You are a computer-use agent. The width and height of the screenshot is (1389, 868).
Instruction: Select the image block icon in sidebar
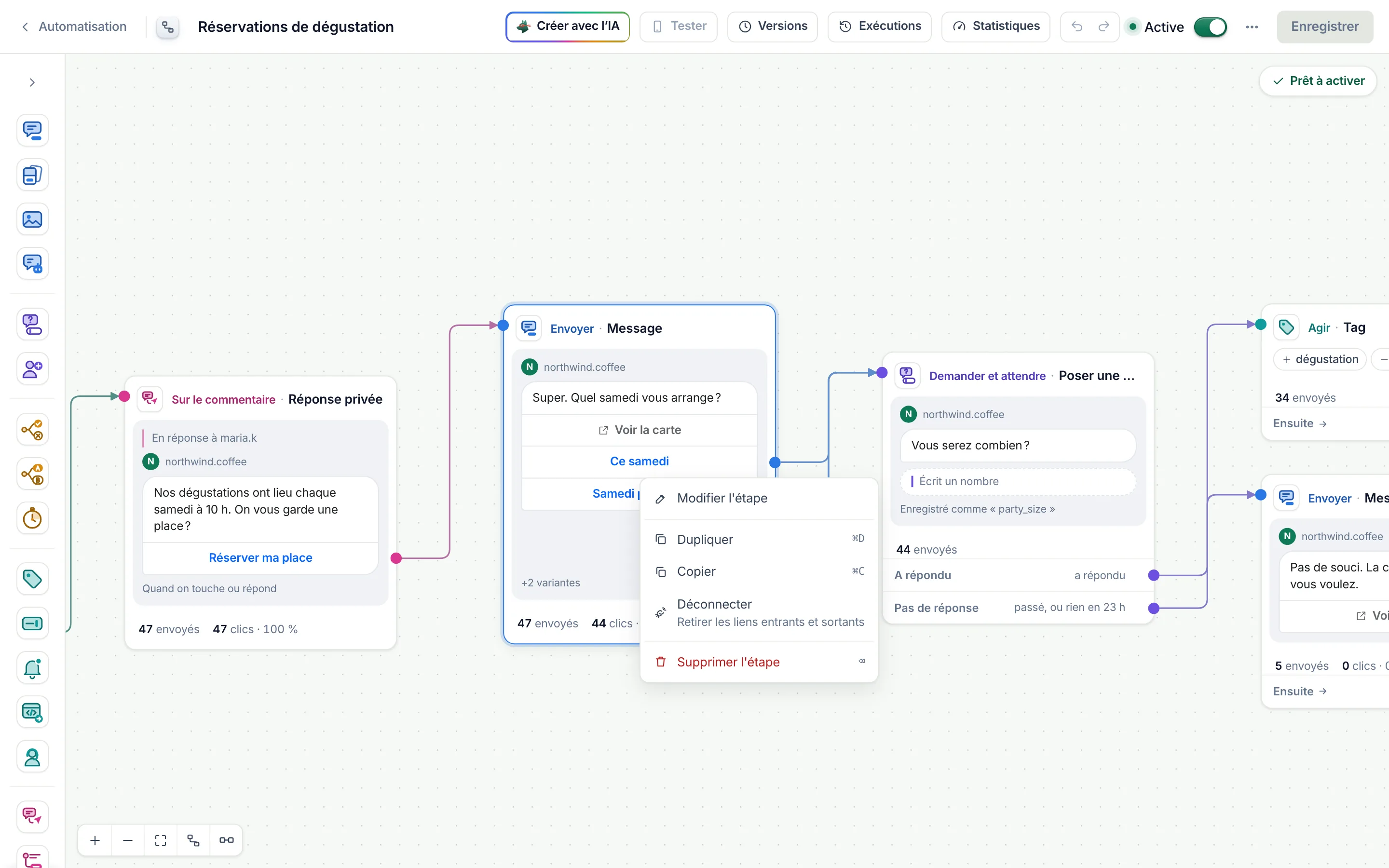coord(32,219)
